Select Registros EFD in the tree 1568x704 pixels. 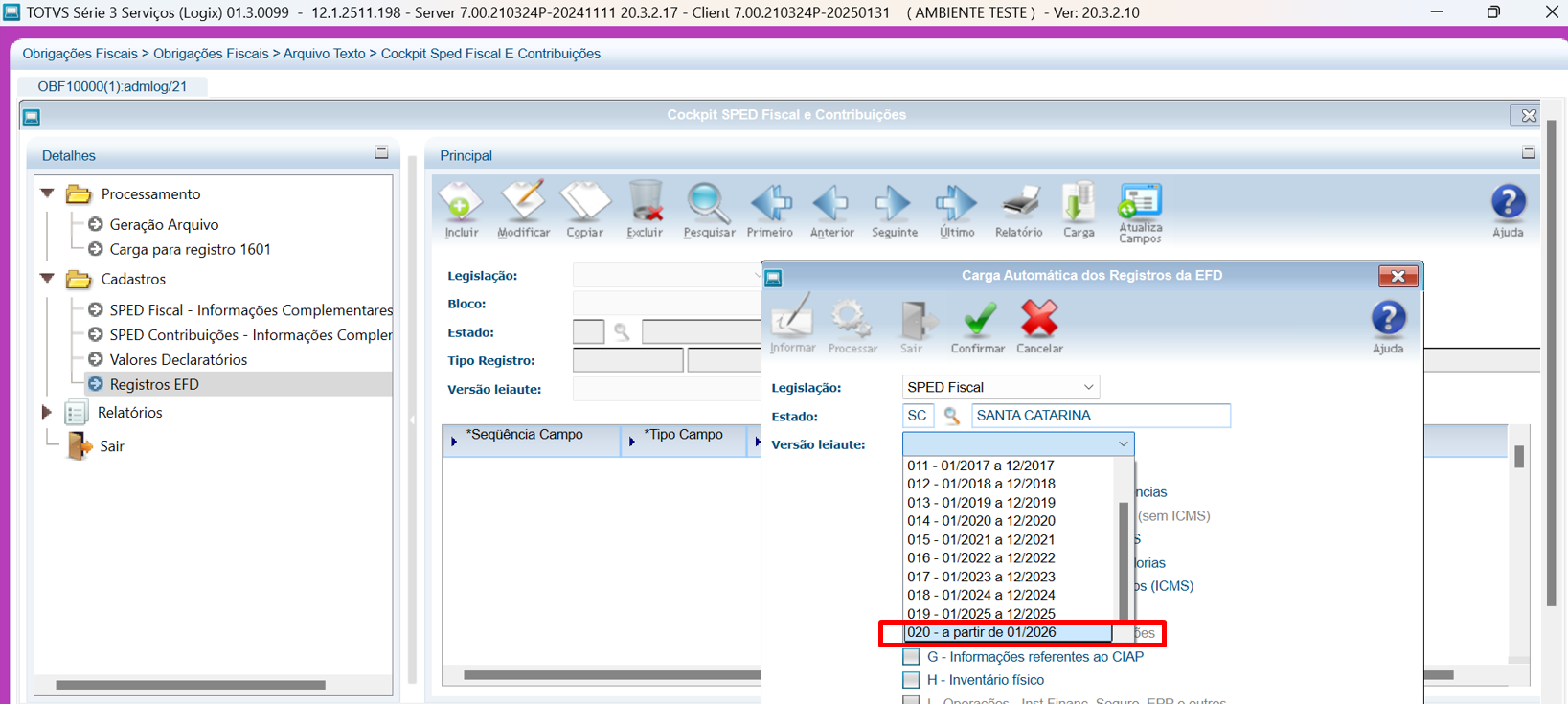[154, 384]
